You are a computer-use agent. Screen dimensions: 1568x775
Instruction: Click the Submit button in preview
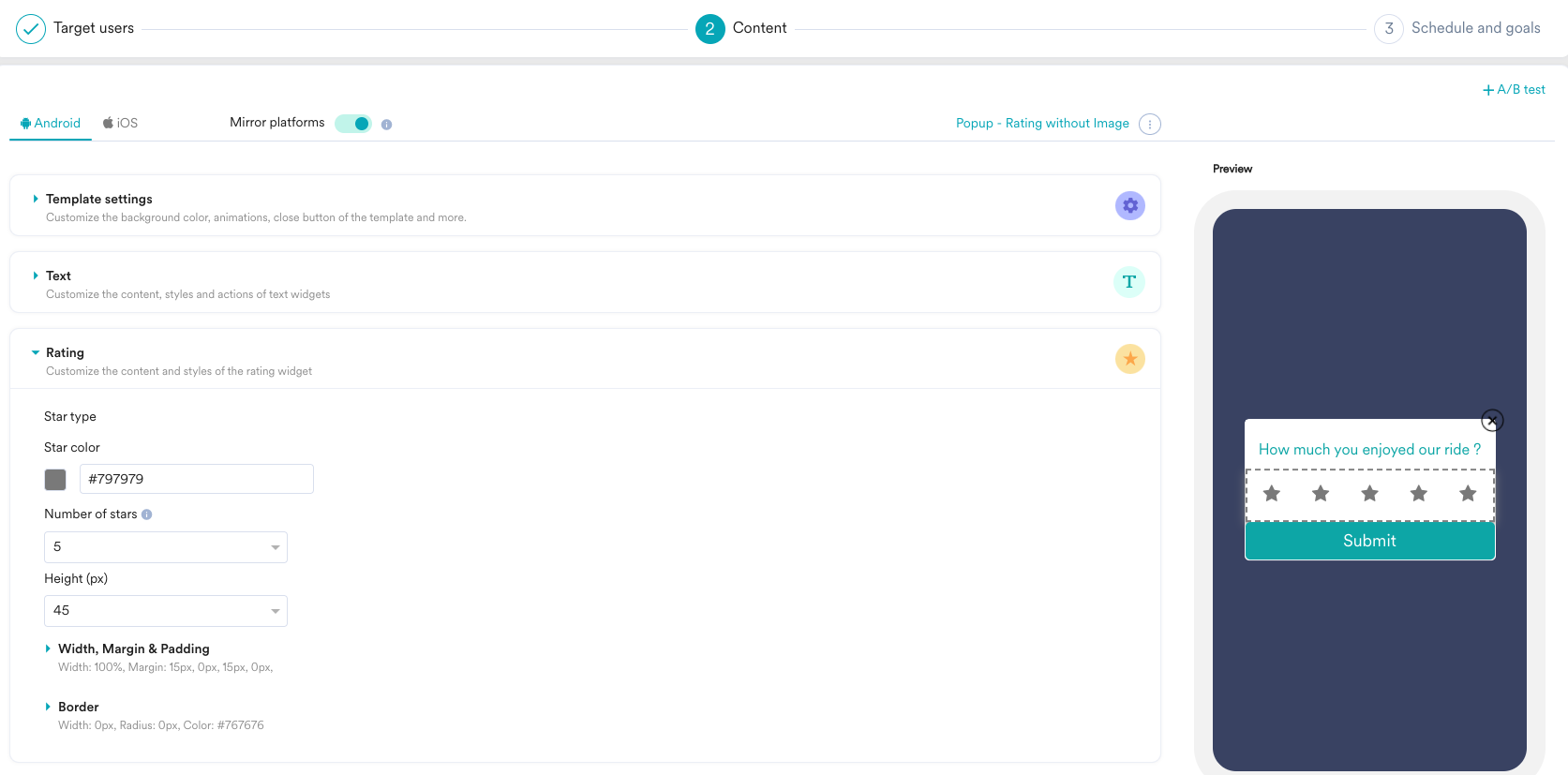pos(1369,541)
